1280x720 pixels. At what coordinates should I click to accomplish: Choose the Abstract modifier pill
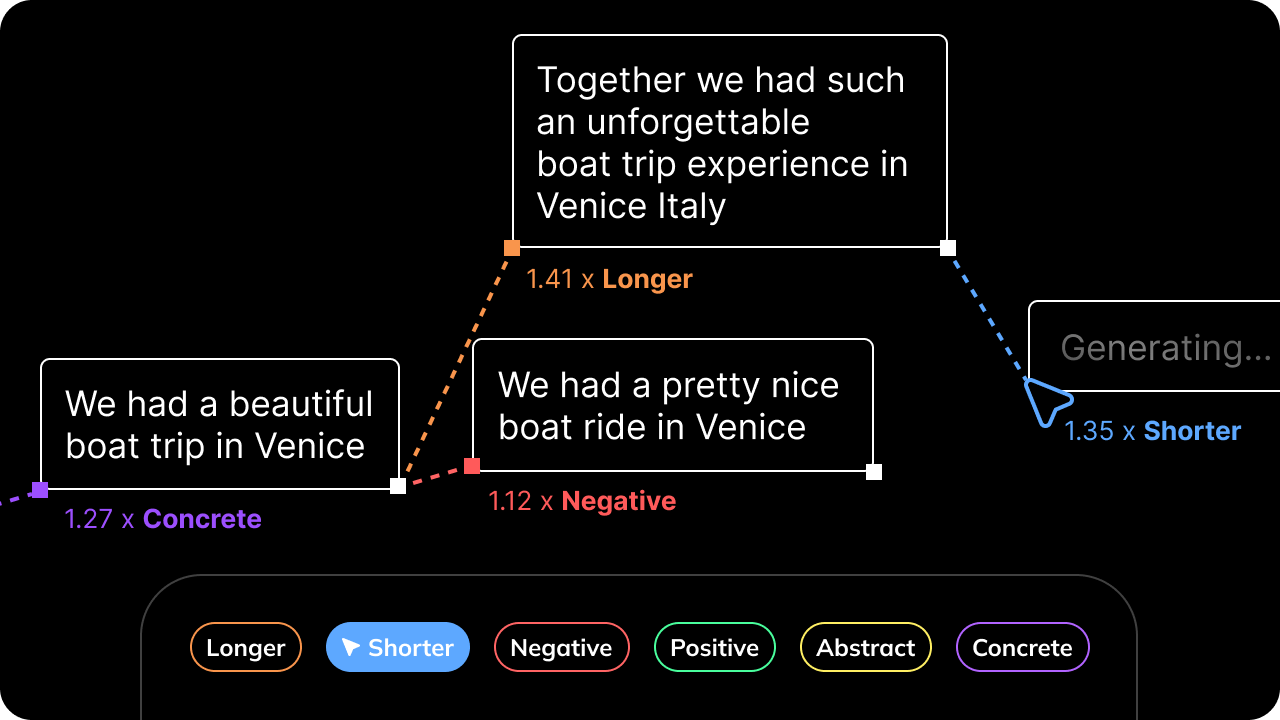(866, 647)
